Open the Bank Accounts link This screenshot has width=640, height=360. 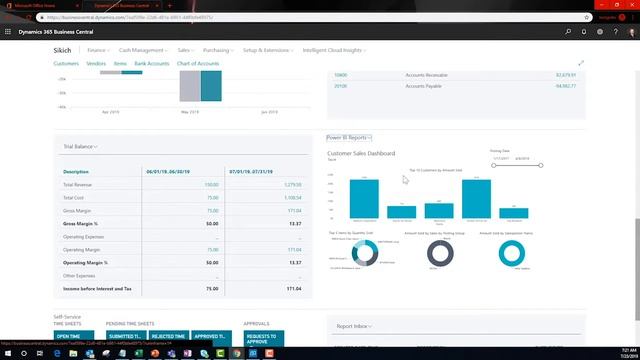[x=152, y=64]
